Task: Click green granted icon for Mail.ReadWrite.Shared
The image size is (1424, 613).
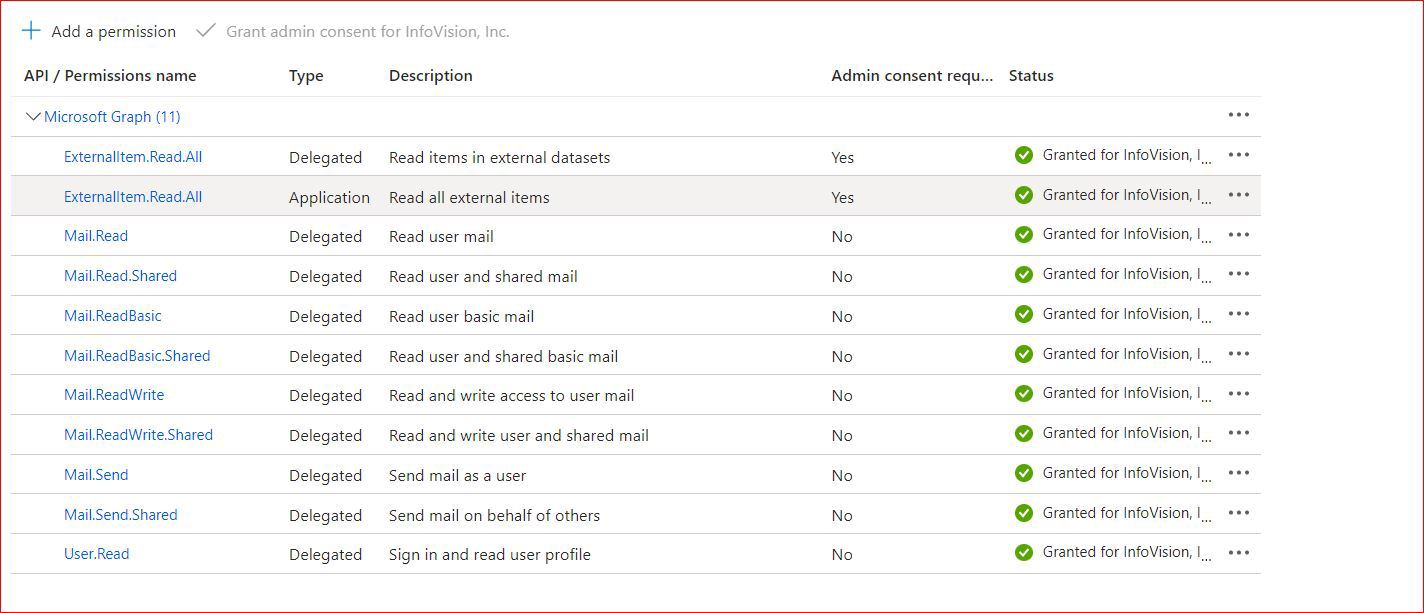Action: (1024, 433)
